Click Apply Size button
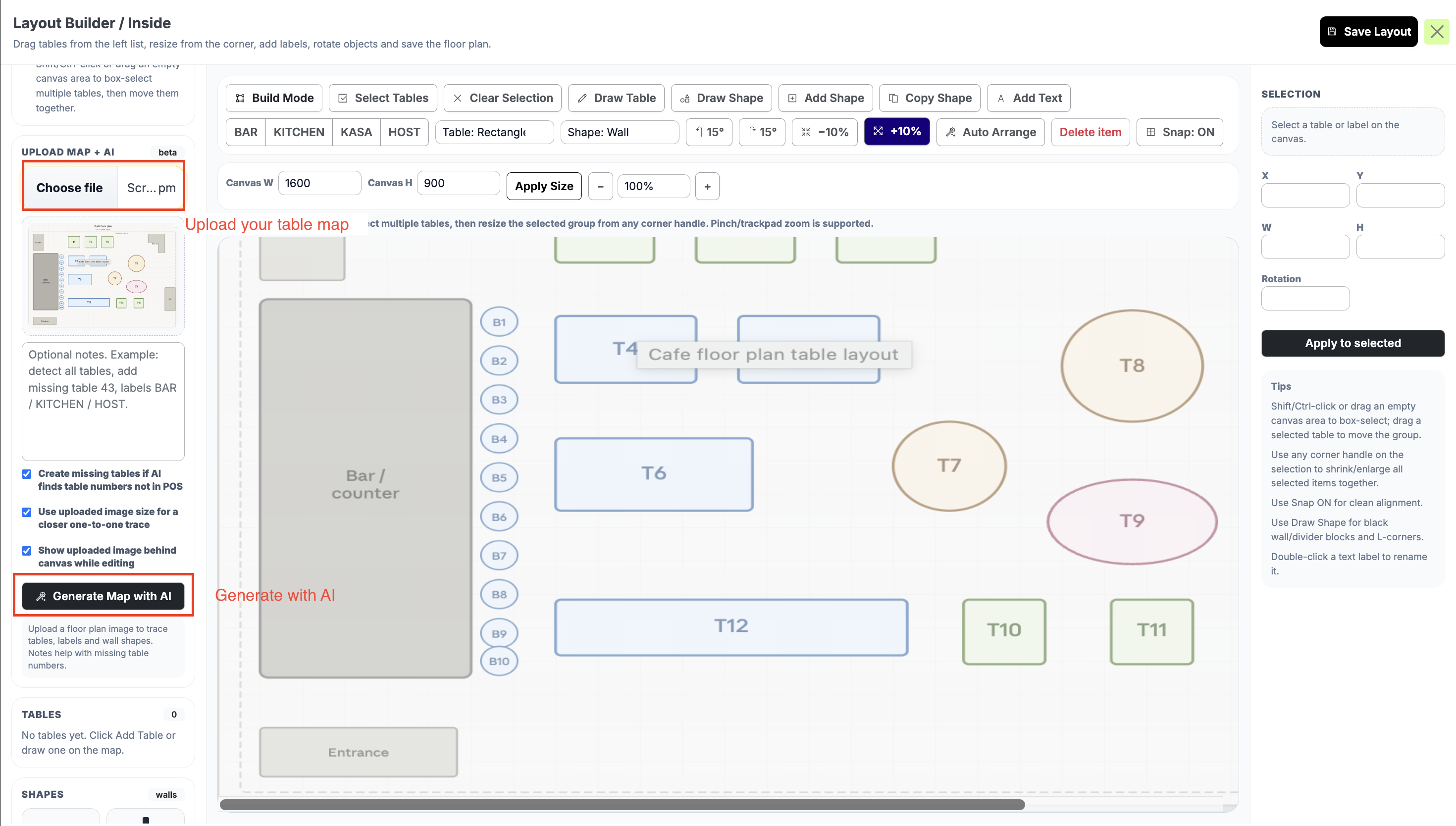1456x826 pixels. click(544, 186)
